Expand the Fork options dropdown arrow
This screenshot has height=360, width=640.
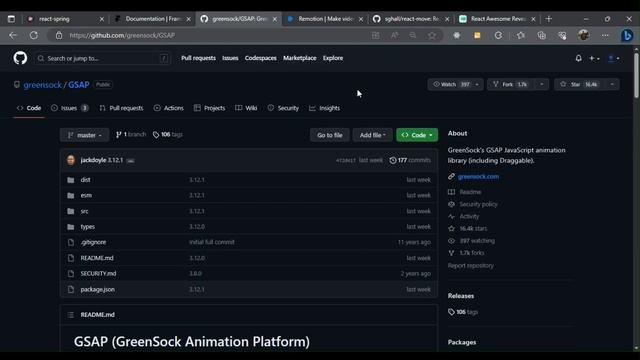point(542,84)
